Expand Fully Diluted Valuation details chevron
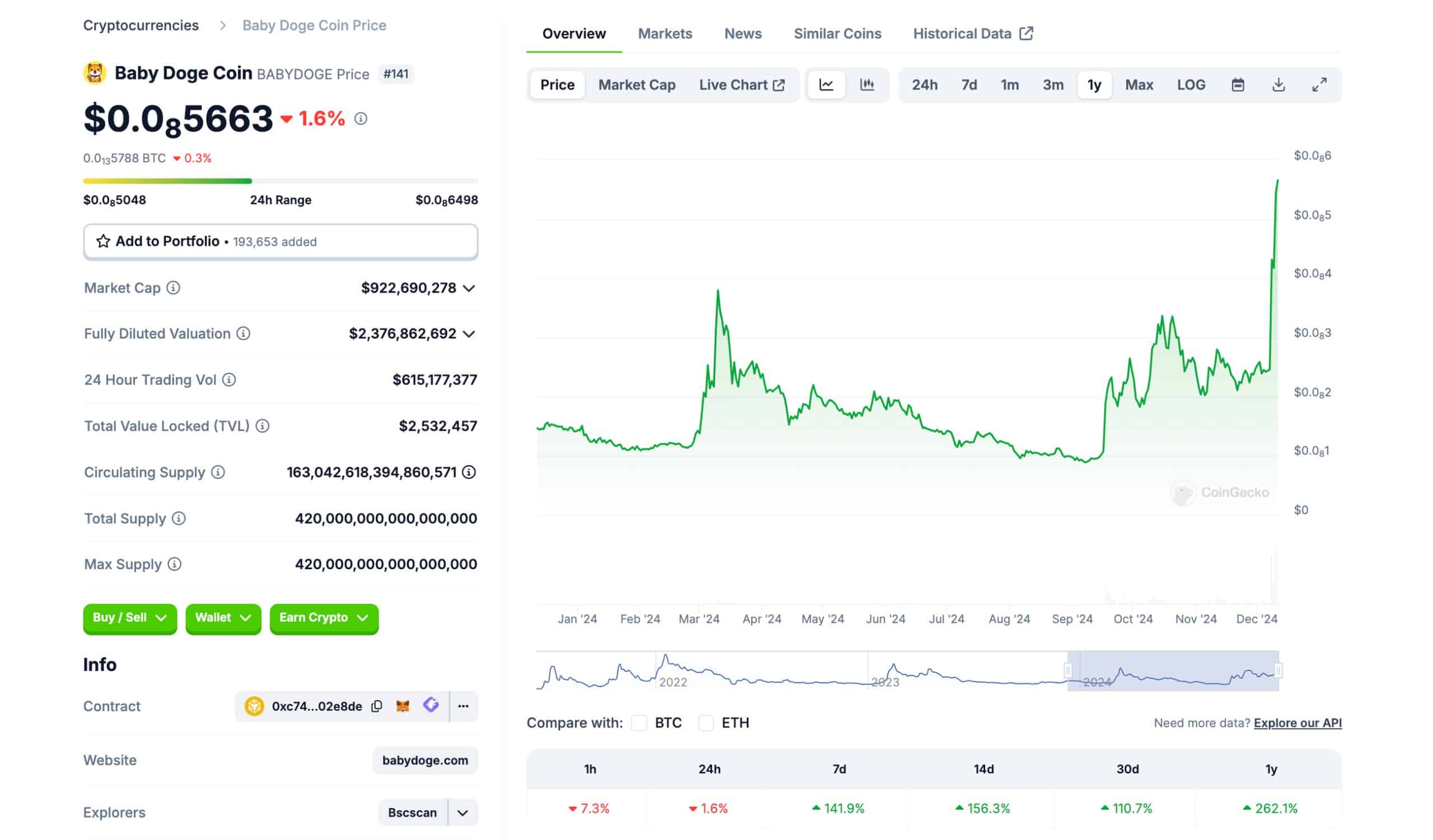The image size is (1433, 840). (x=469, y=334)
